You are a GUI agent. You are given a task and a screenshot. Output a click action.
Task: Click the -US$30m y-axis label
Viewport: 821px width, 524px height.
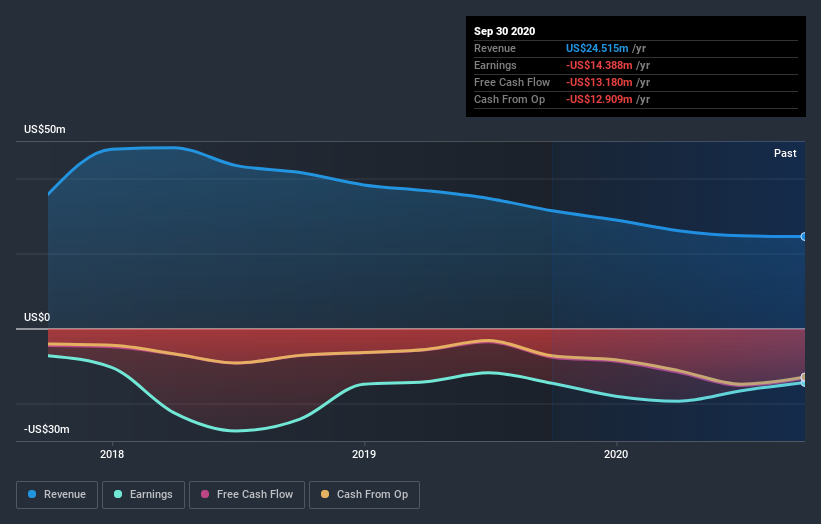pyautogui.click(x=46, y=429)
